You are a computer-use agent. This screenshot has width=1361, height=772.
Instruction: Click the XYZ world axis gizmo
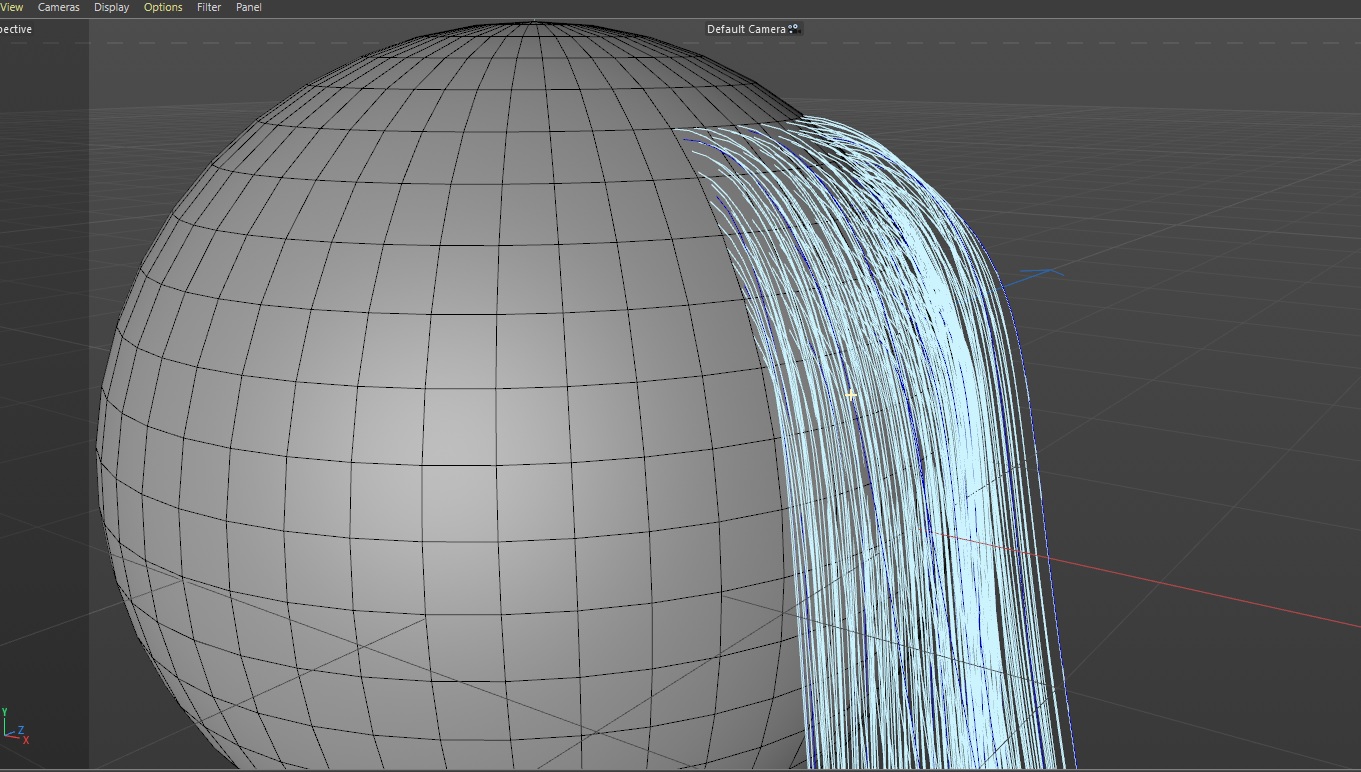point(14,726)
